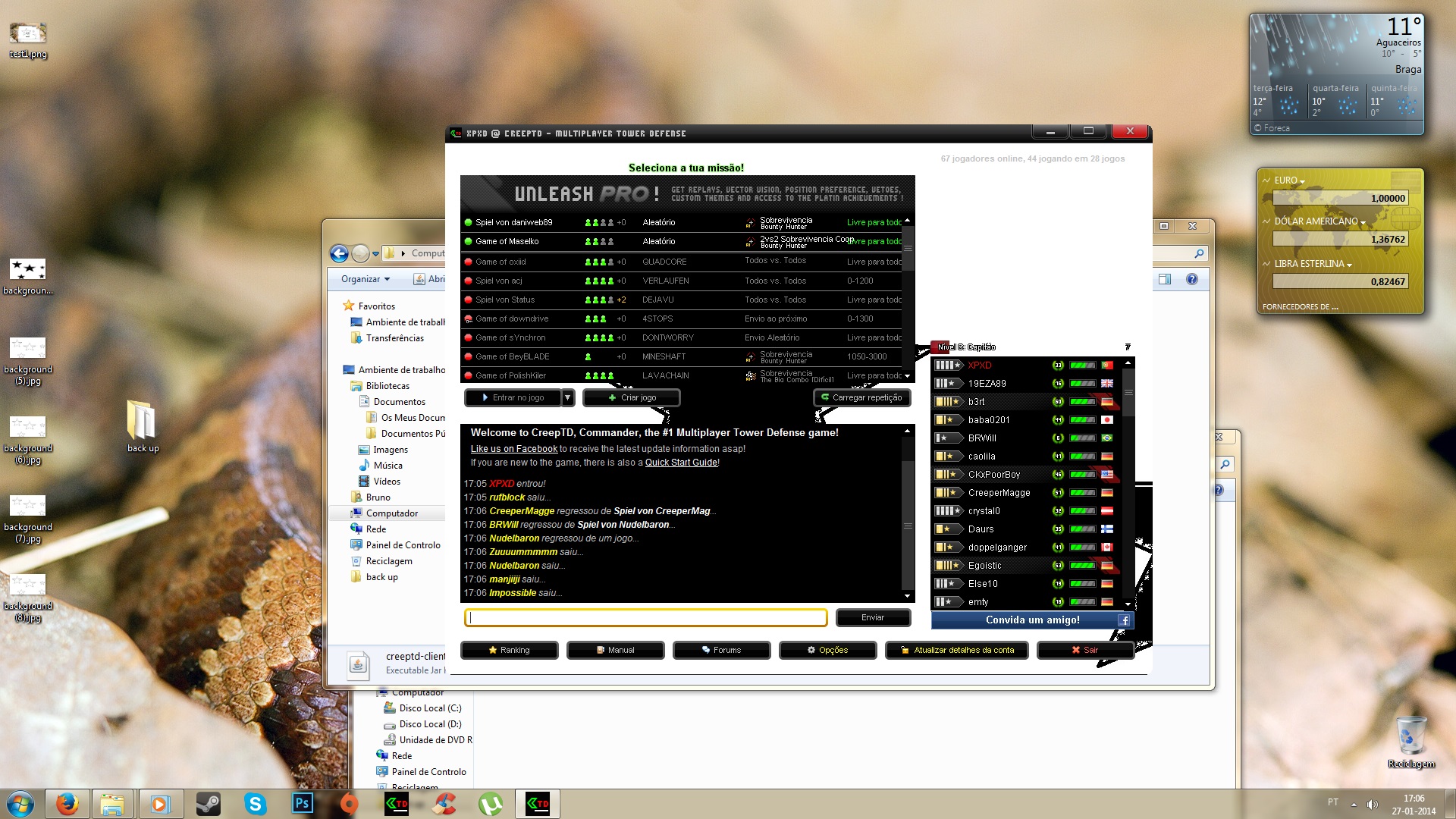The image size is (1456, 819).
Task: Open the Ranking page
Action: (509, 650)
